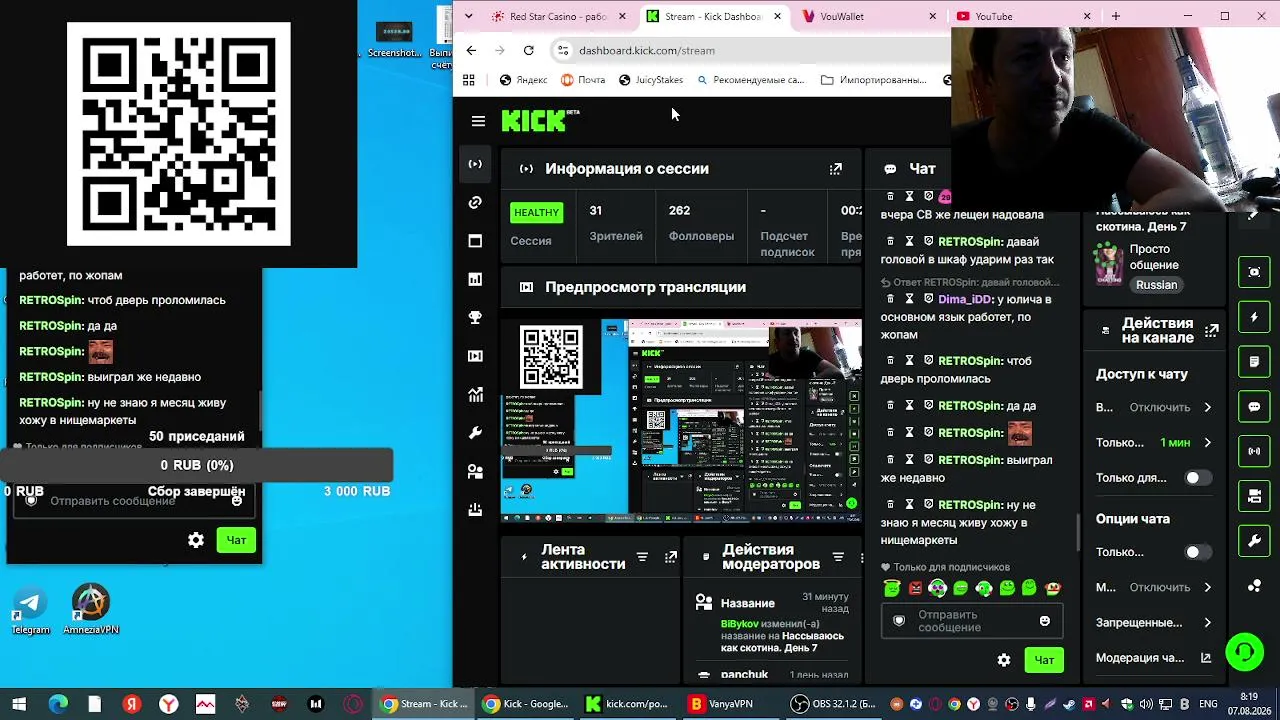
Task: Open the Яндекс bookmark
Action: (523, 80)
